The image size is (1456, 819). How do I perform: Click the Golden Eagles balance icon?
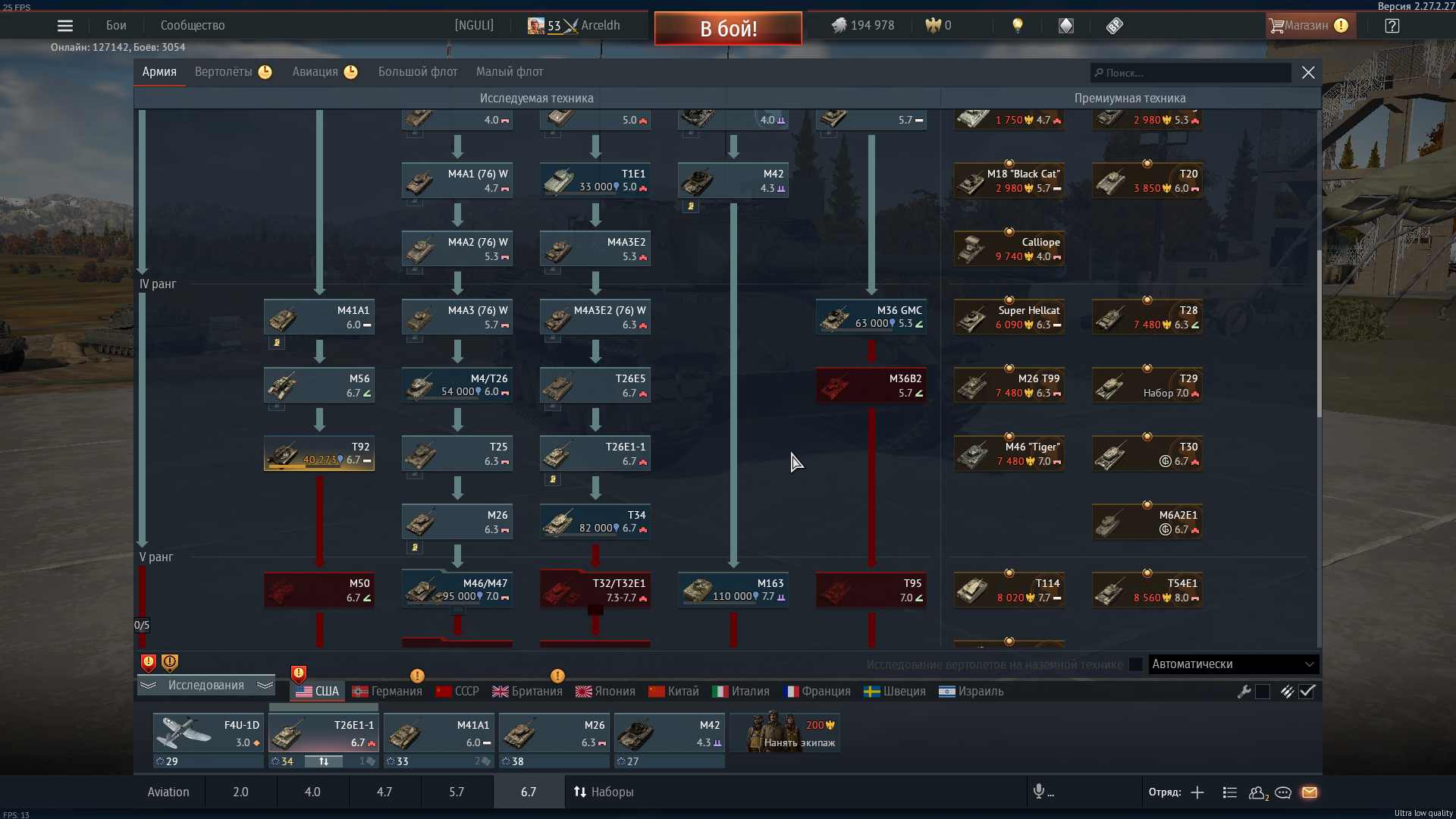pyautogui.click(x=933, y=26)
